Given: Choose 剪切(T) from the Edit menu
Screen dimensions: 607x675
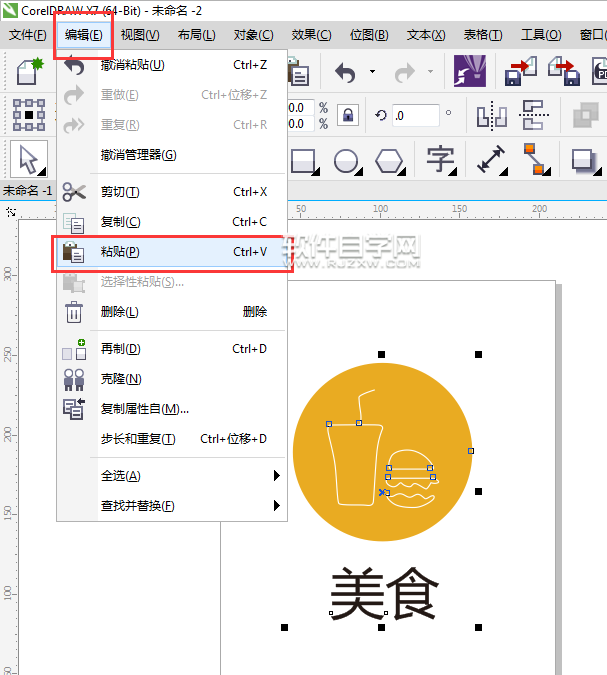Looking at the screenshot, I should click(x=172, y=192).
